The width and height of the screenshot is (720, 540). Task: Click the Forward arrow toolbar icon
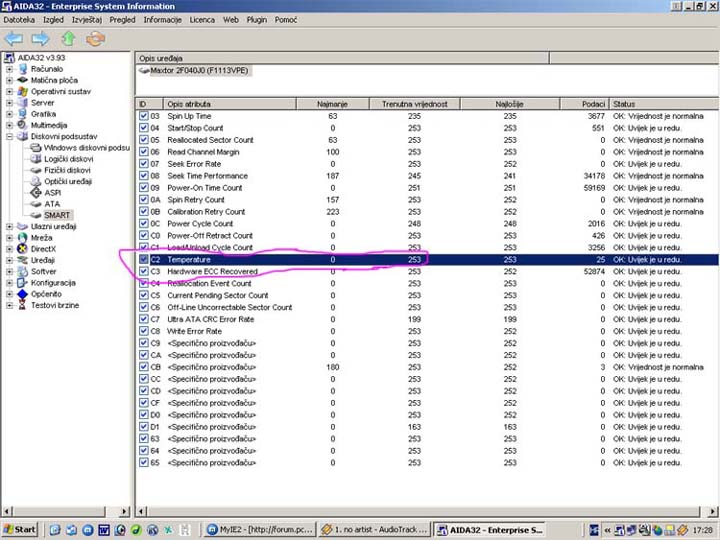(x=40, y=39)
